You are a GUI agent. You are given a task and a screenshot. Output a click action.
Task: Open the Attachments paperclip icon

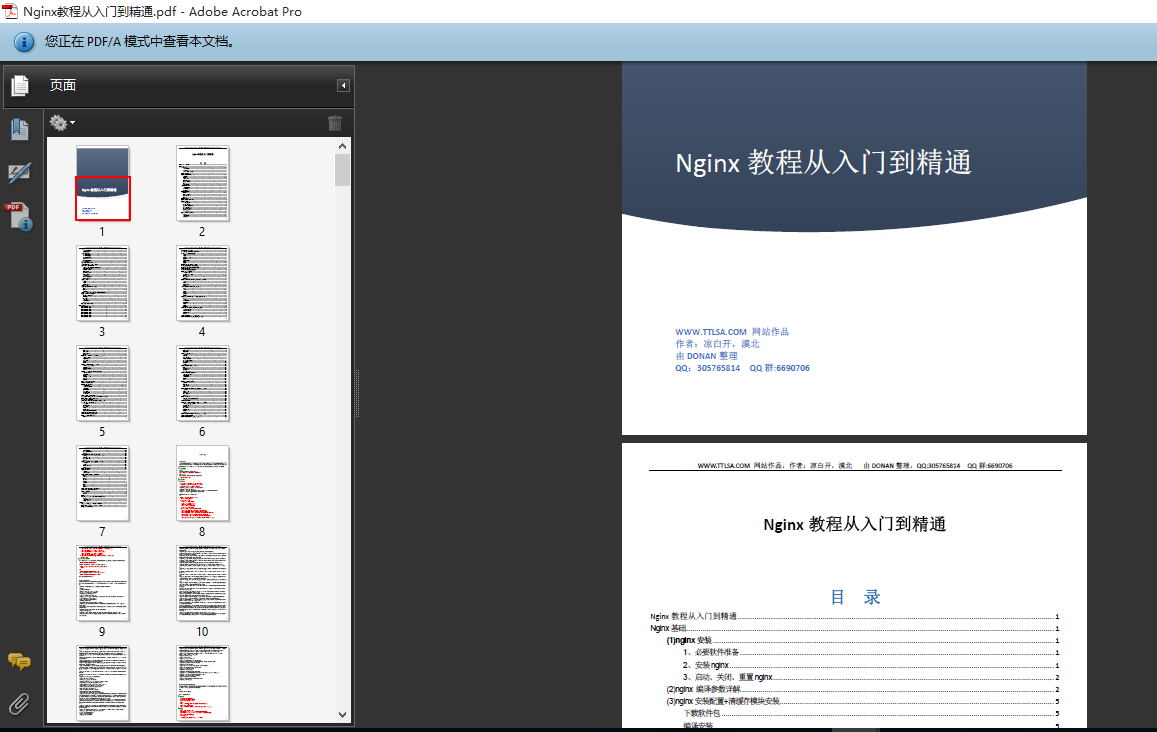pyautogui.click(x=19, y=704)
